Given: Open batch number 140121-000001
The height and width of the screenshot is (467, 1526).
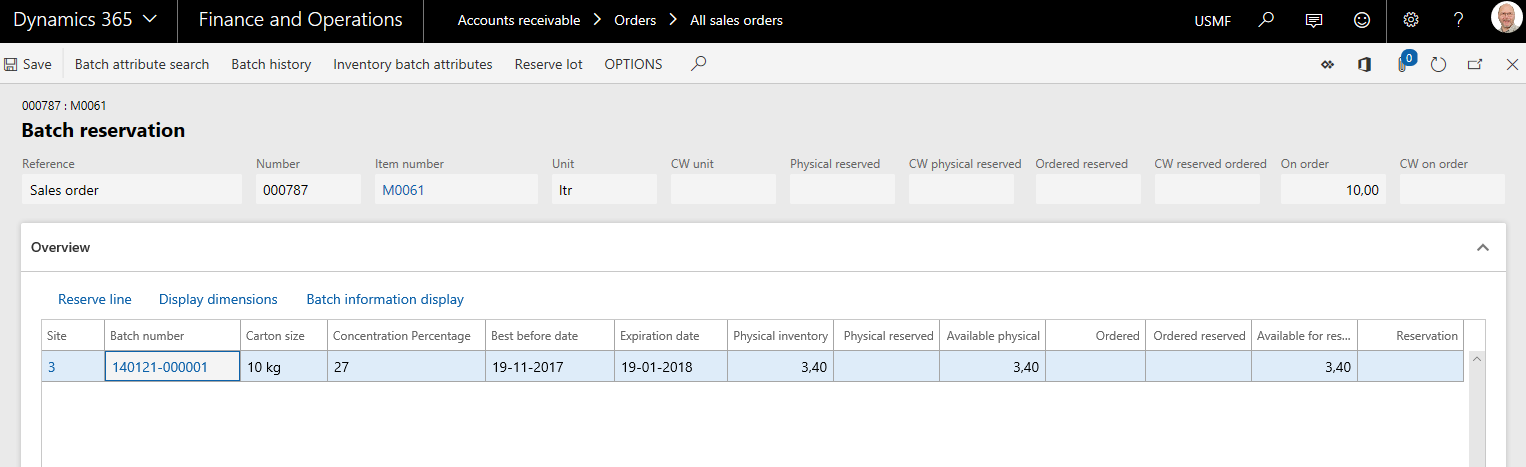Looking at the screenshot, I should click(160, 367).
